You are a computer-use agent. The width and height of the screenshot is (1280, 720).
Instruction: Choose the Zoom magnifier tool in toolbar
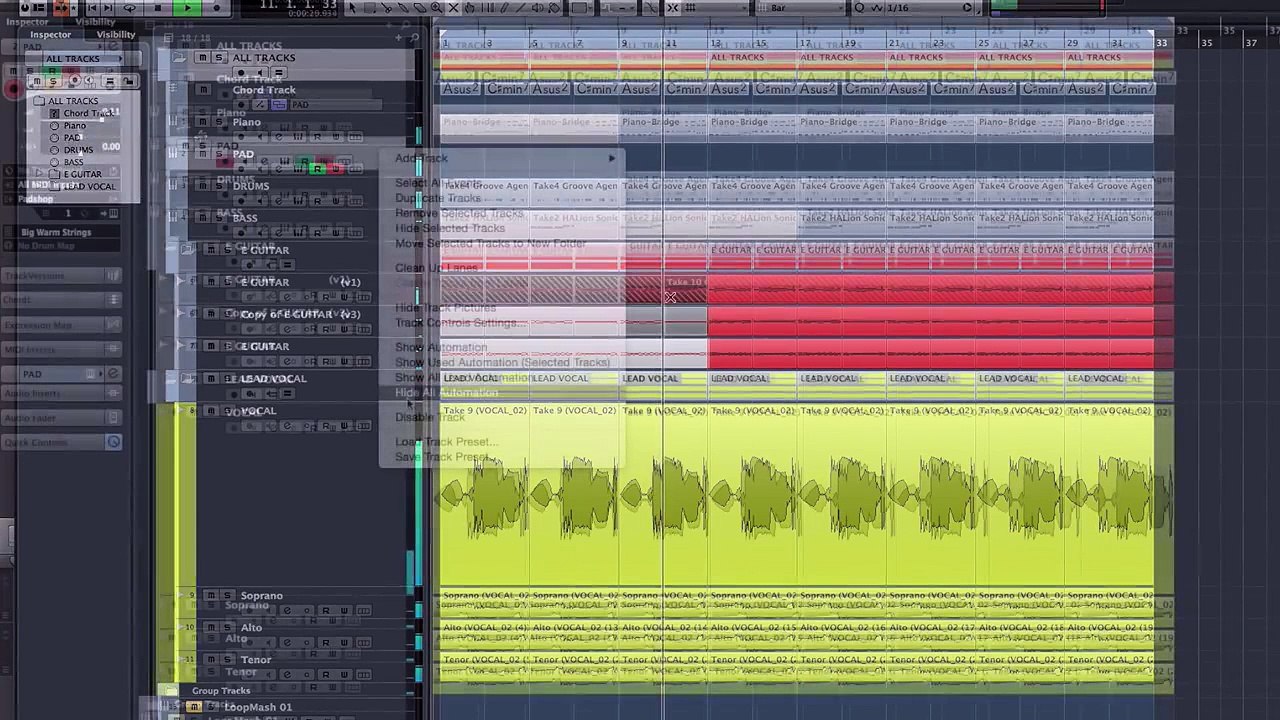[x=436, y=8]
